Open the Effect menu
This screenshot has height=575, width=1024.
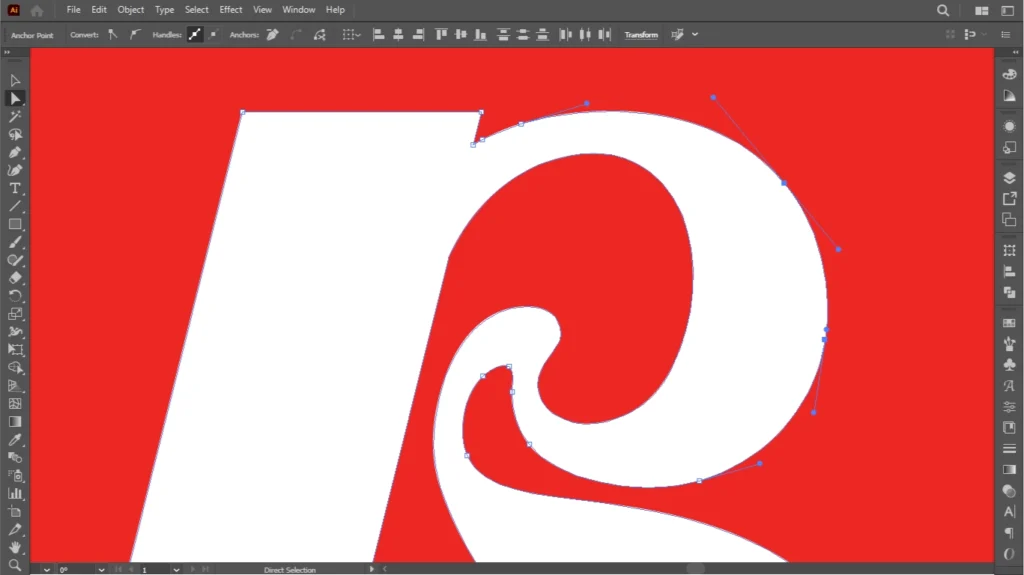tap(231, 10)
